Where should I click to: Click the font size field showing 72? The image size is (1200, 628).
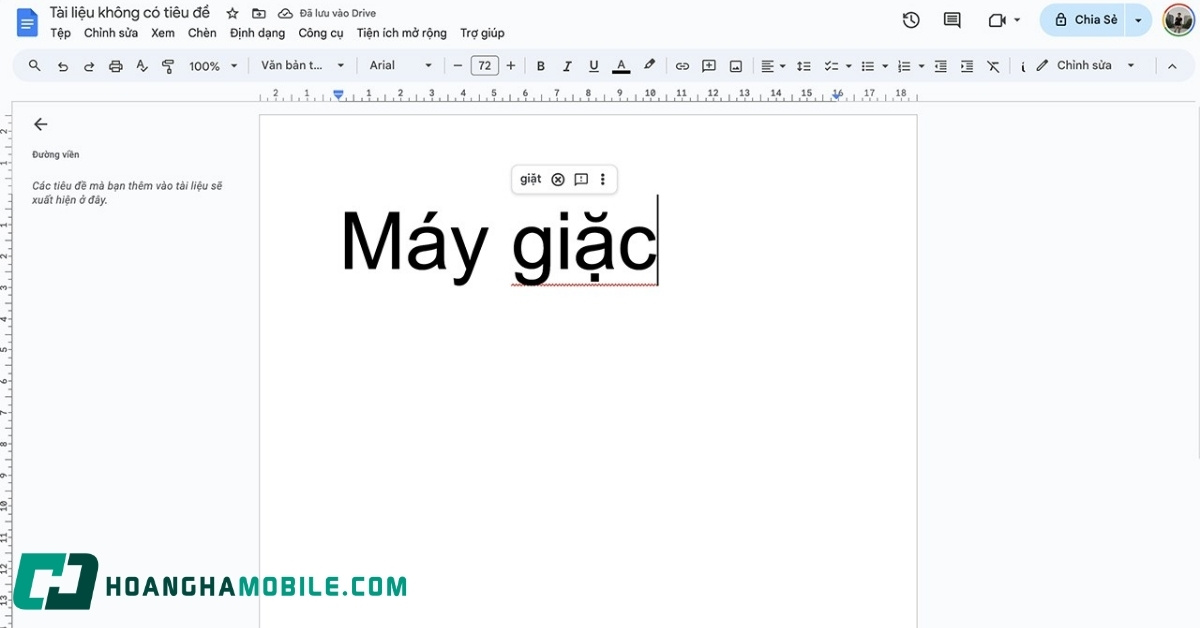(484, 66)
